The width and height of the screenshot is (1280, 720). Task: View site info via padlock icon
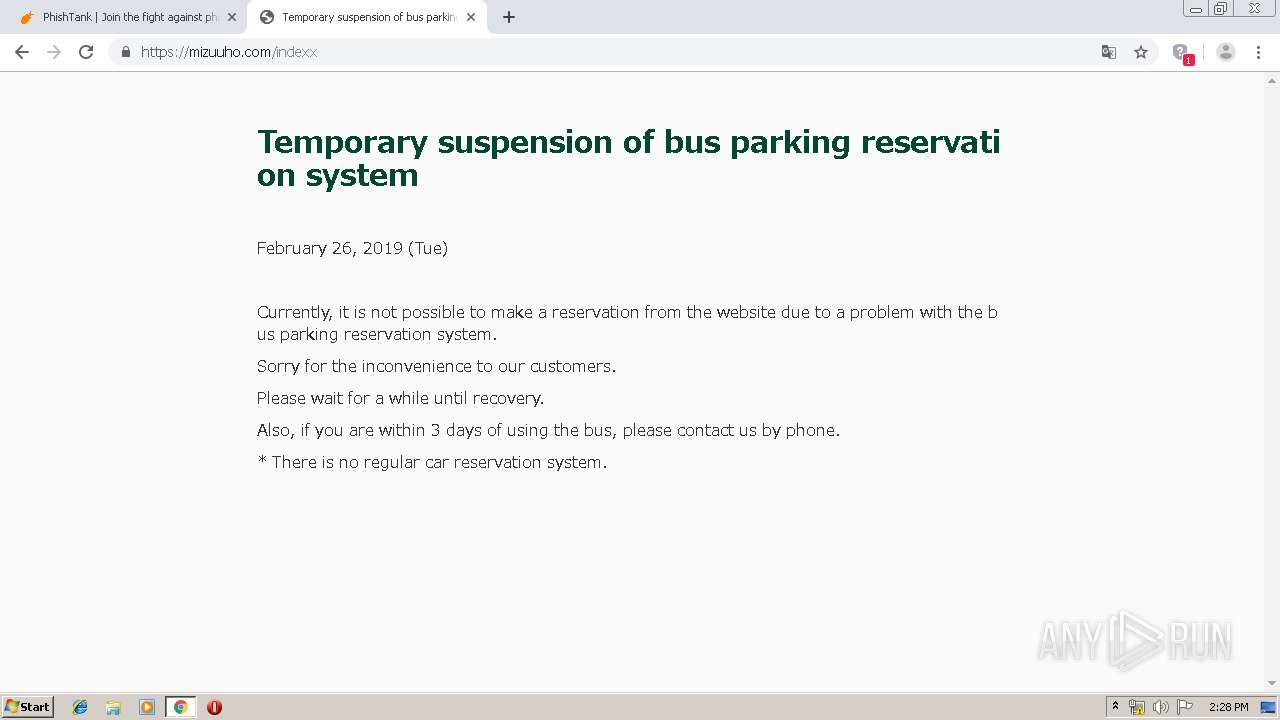(126, 52)
